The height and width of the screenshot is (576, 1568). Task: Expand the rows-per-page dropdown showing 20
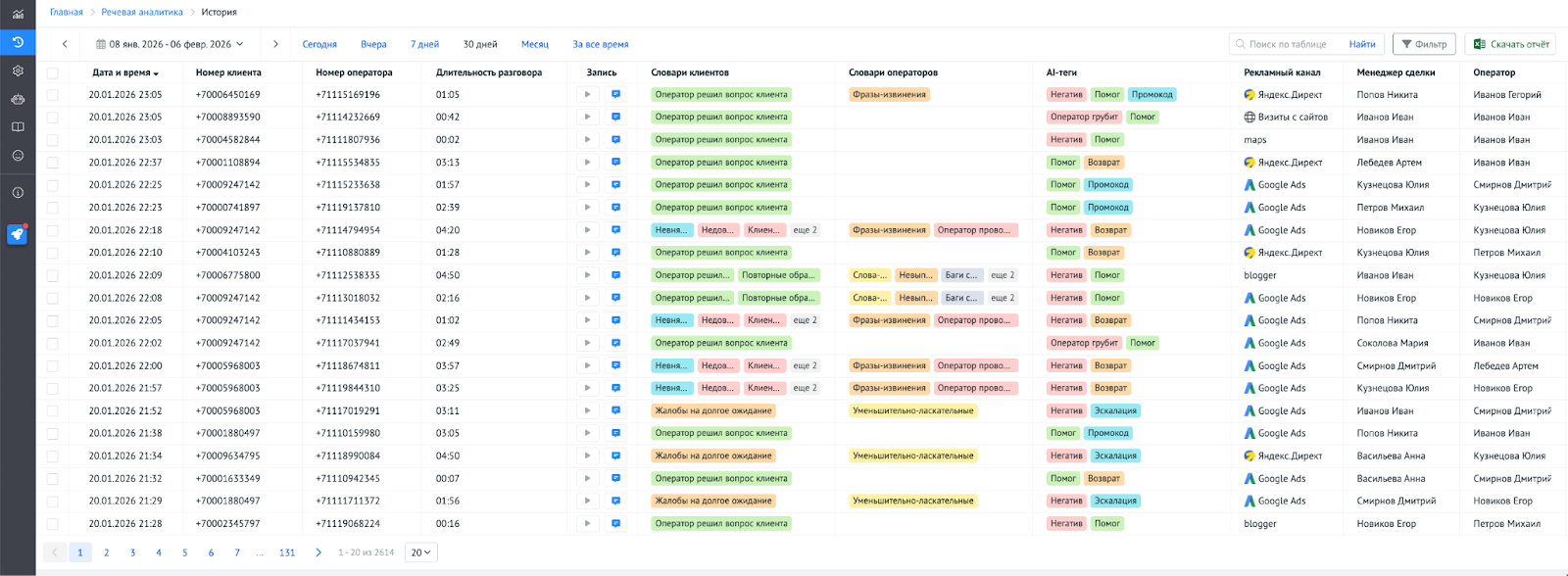tap(421, 552)
